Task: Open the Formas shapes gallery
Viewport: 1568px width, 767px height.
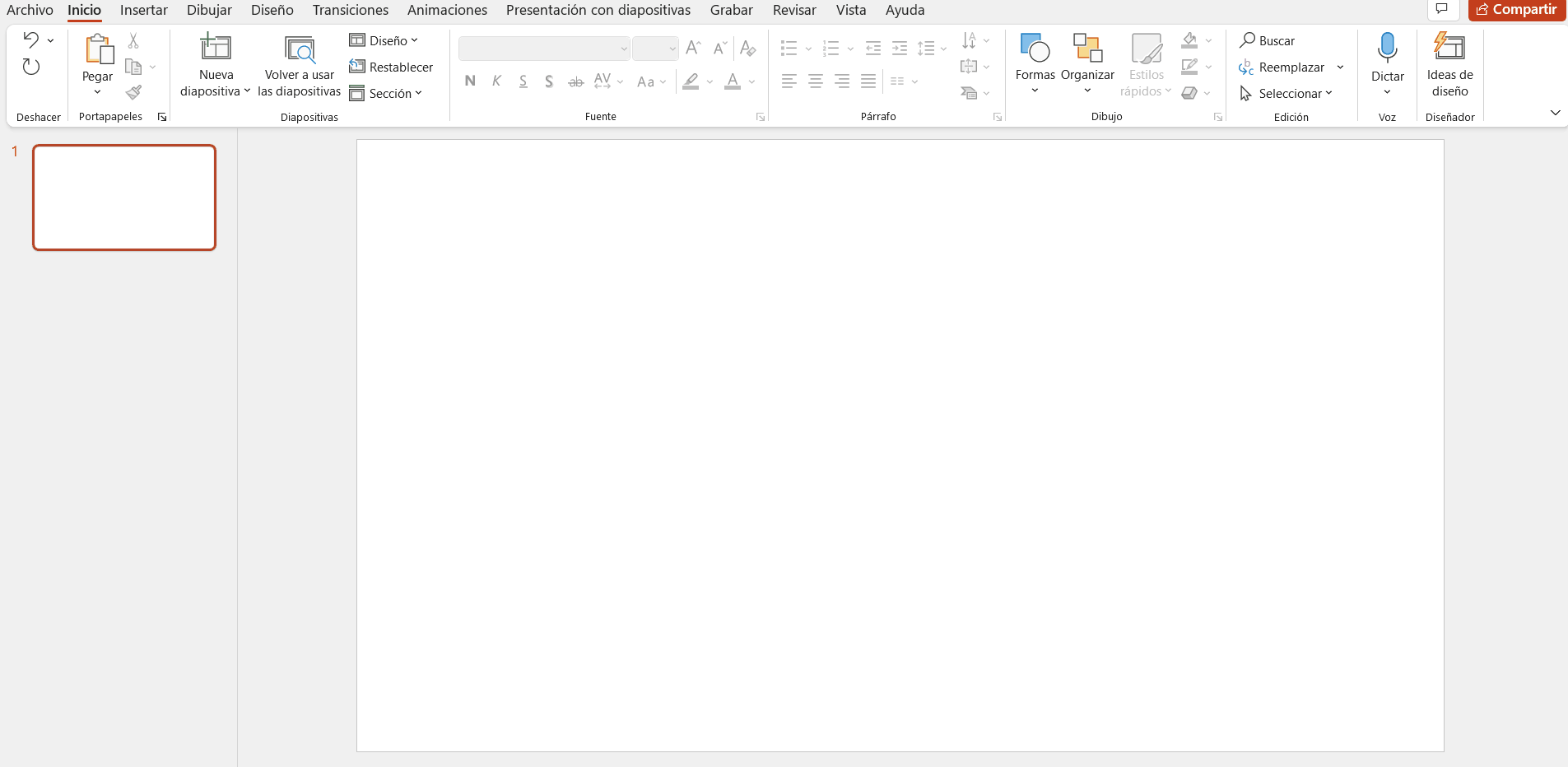Action: click(1035, 64)
